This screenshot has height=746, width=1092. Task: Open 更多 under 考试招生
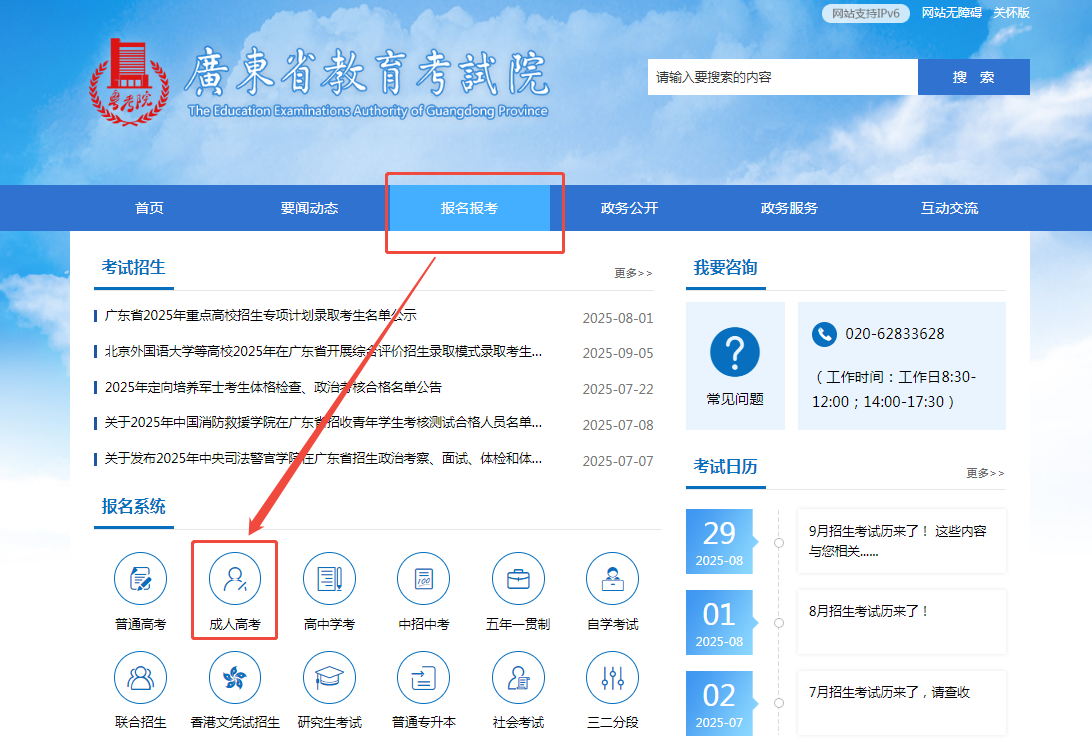coord(632,271)
